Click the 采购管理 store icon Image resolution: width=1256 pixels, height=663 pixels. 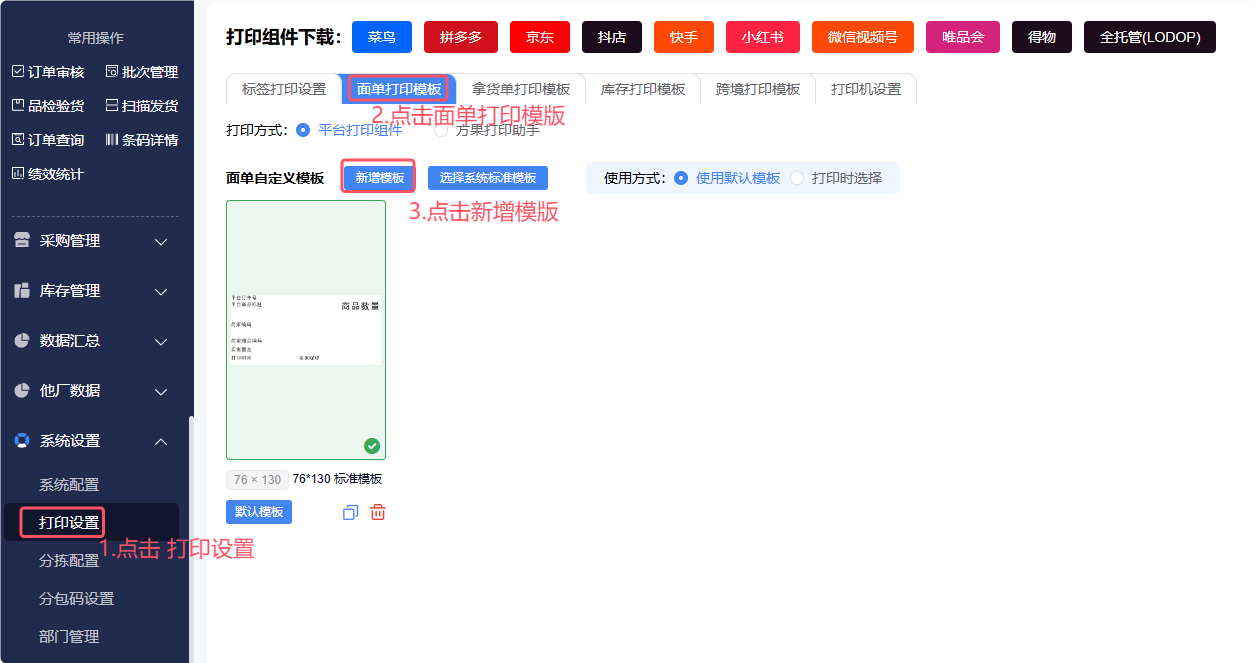[22, 241]
